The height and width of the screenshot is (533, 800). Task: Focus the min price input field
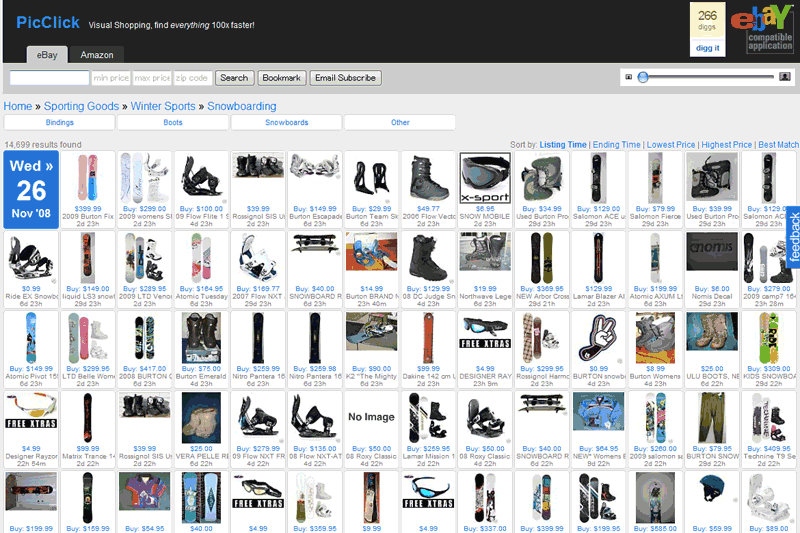tap(111, 78)
